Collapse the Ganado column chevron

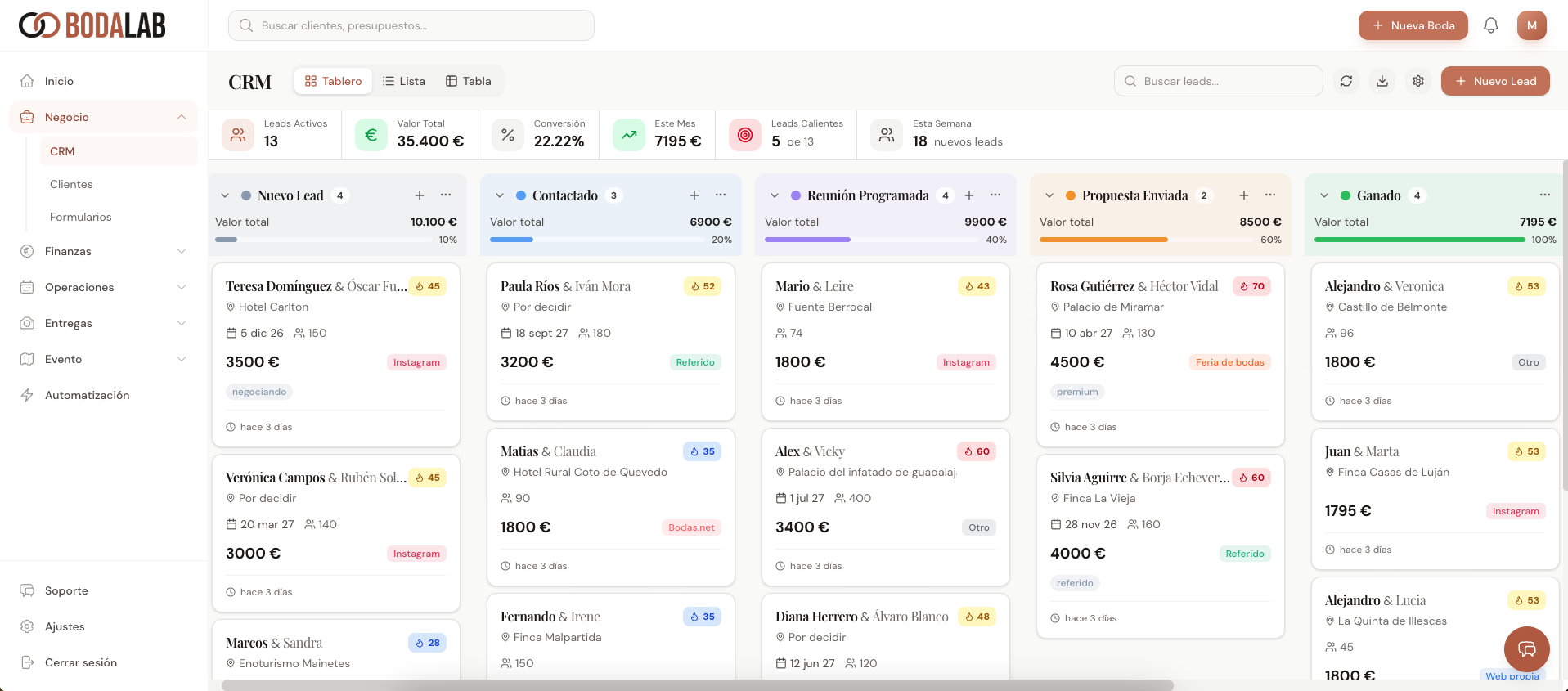point(1324,195)
